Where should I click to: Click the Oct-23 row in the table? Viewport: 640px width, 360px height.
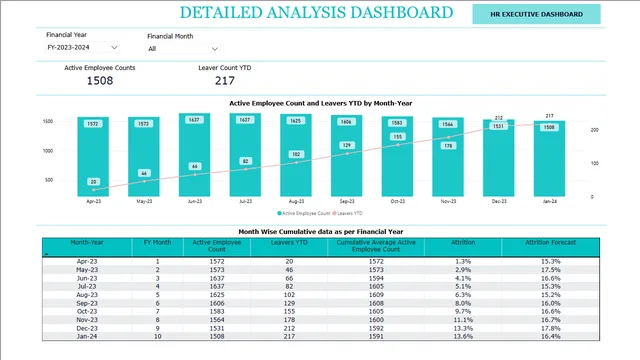321,311
